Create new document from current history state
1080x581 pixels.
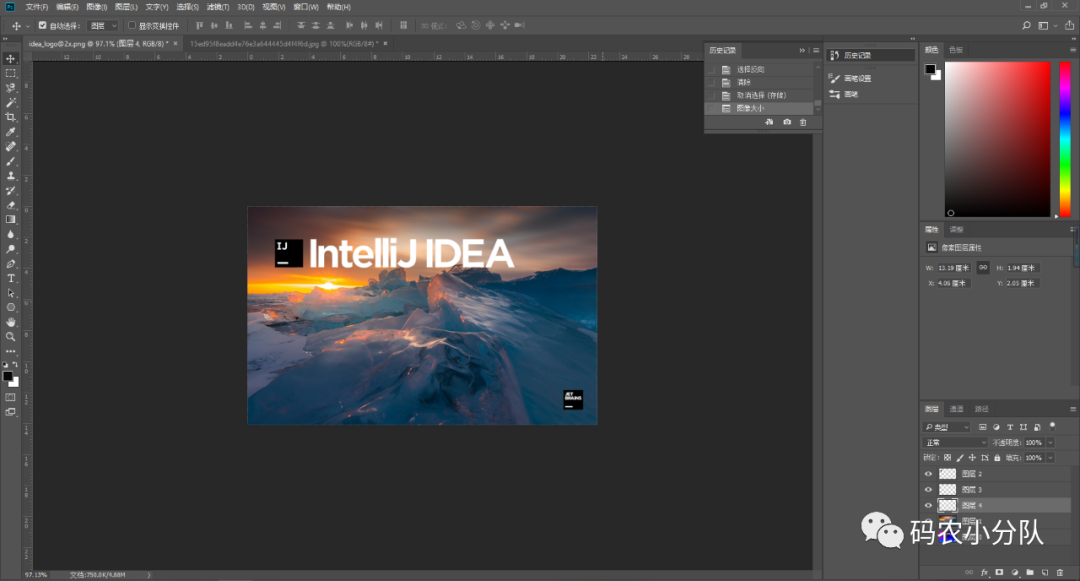pos(769,122)
